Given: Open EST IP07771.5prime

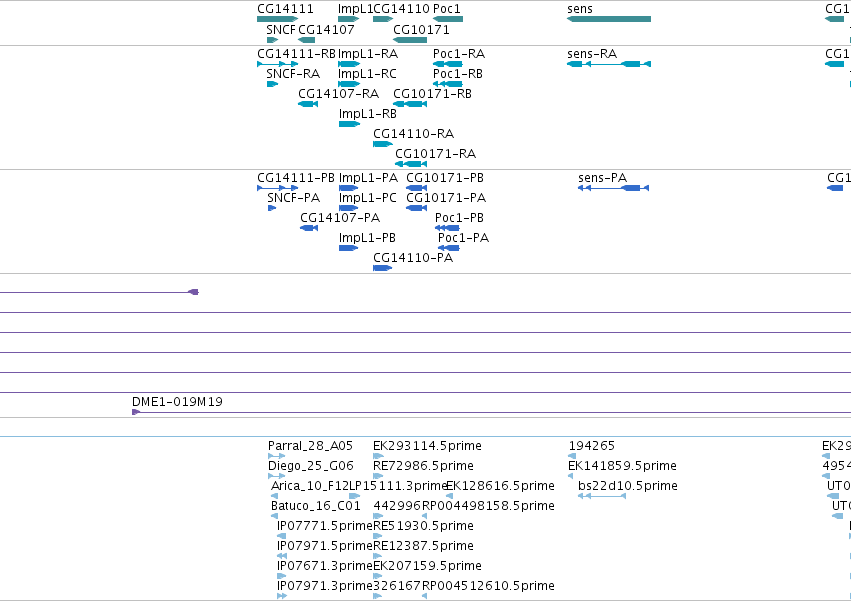Looking at the screenshot, I should [x=281, y=537].
